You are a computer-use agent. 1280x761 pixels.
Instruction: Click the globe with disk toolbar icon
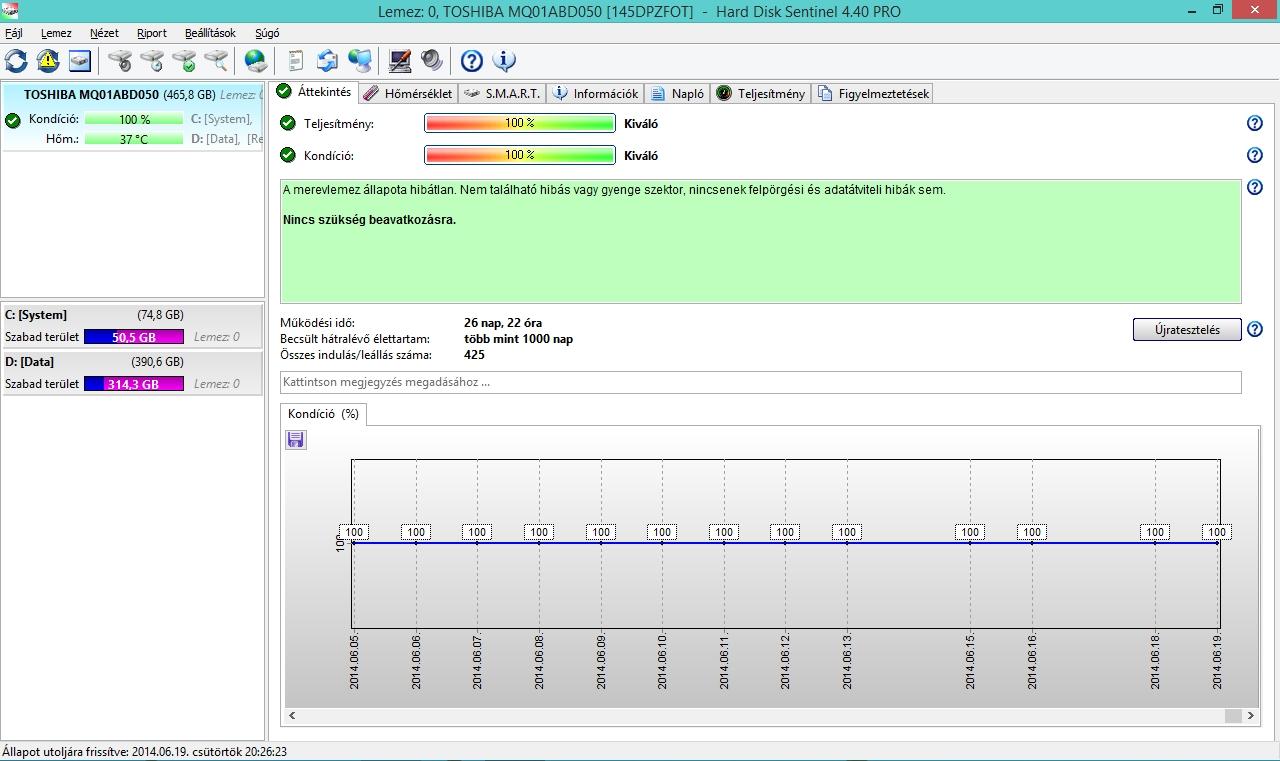click(x=256, y=61)
